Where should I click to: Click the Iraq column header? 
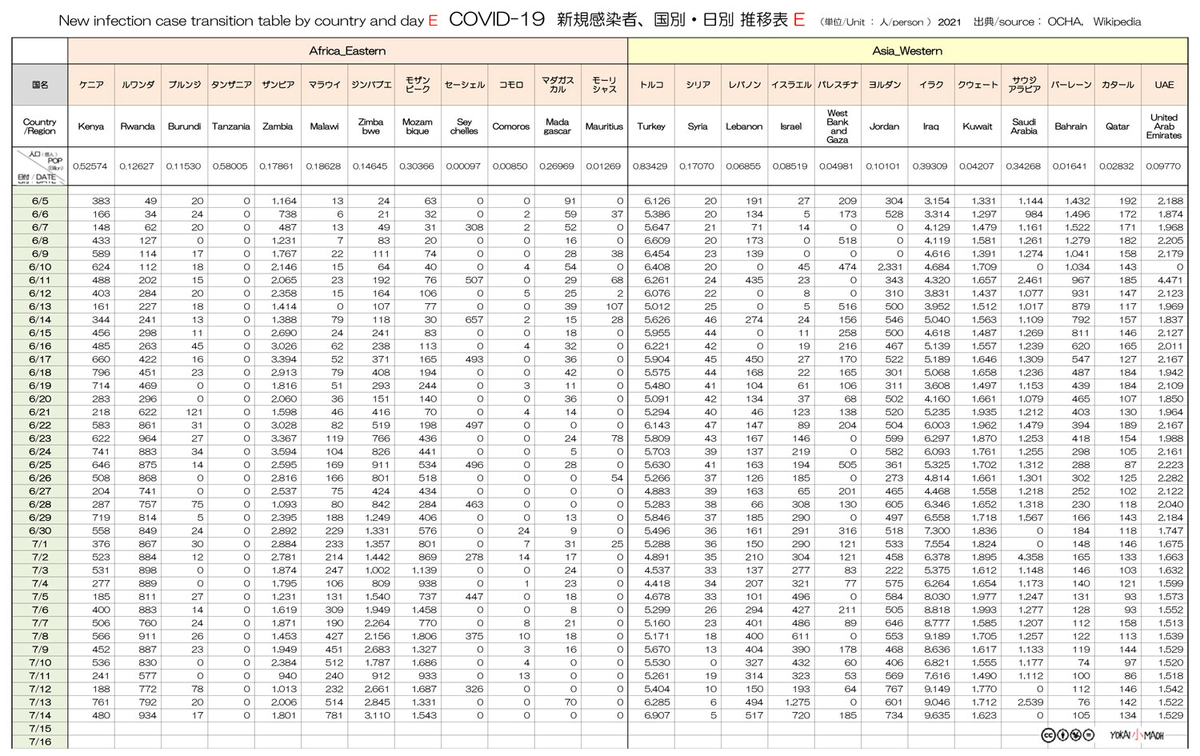pos(931,127)
